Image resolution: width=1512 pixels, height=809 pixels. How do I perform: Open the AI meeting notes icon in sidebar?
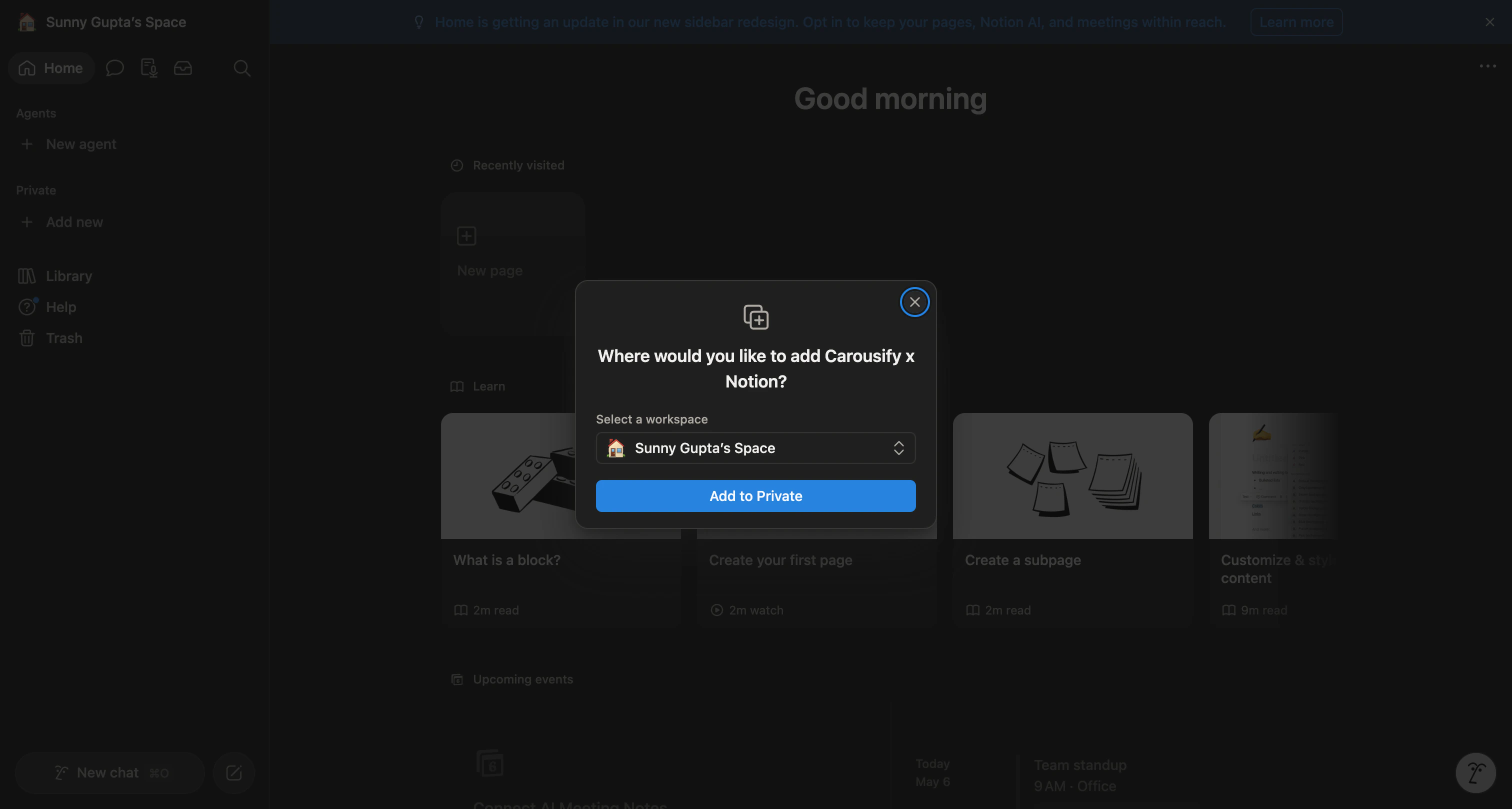[x=149, y=68]
